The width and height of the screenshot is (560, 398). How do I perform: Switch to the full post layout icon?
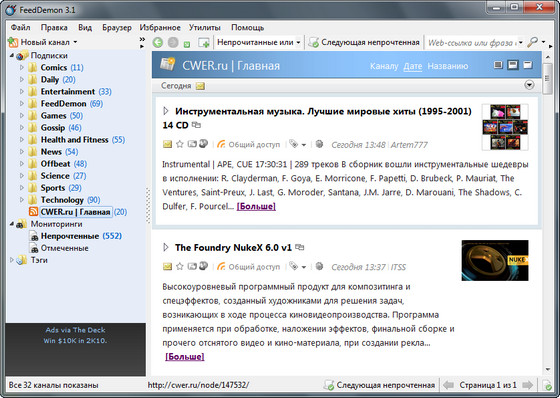point(528,65)
